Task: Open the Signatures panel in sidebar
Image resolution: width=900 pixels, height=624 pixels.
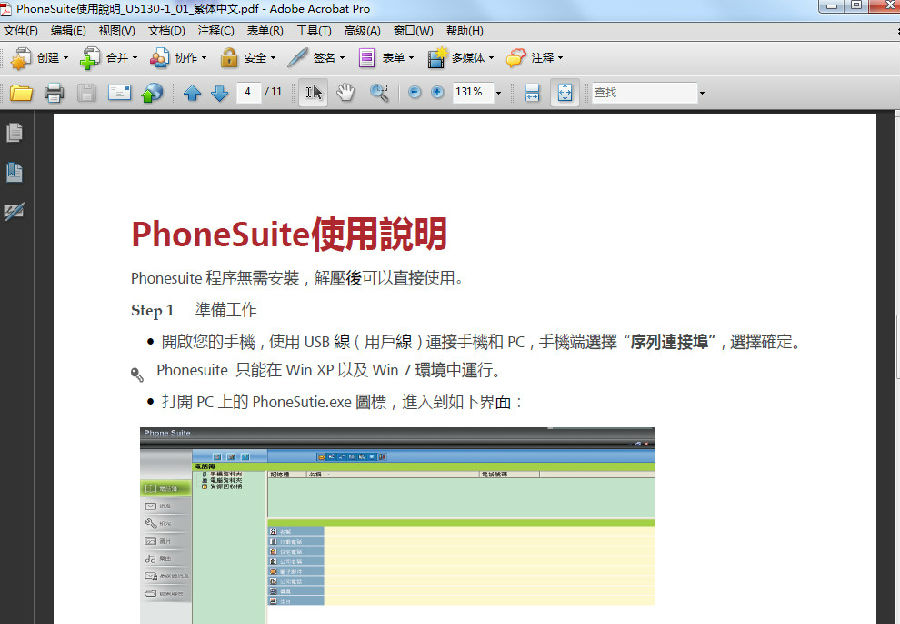Action: 14,211
